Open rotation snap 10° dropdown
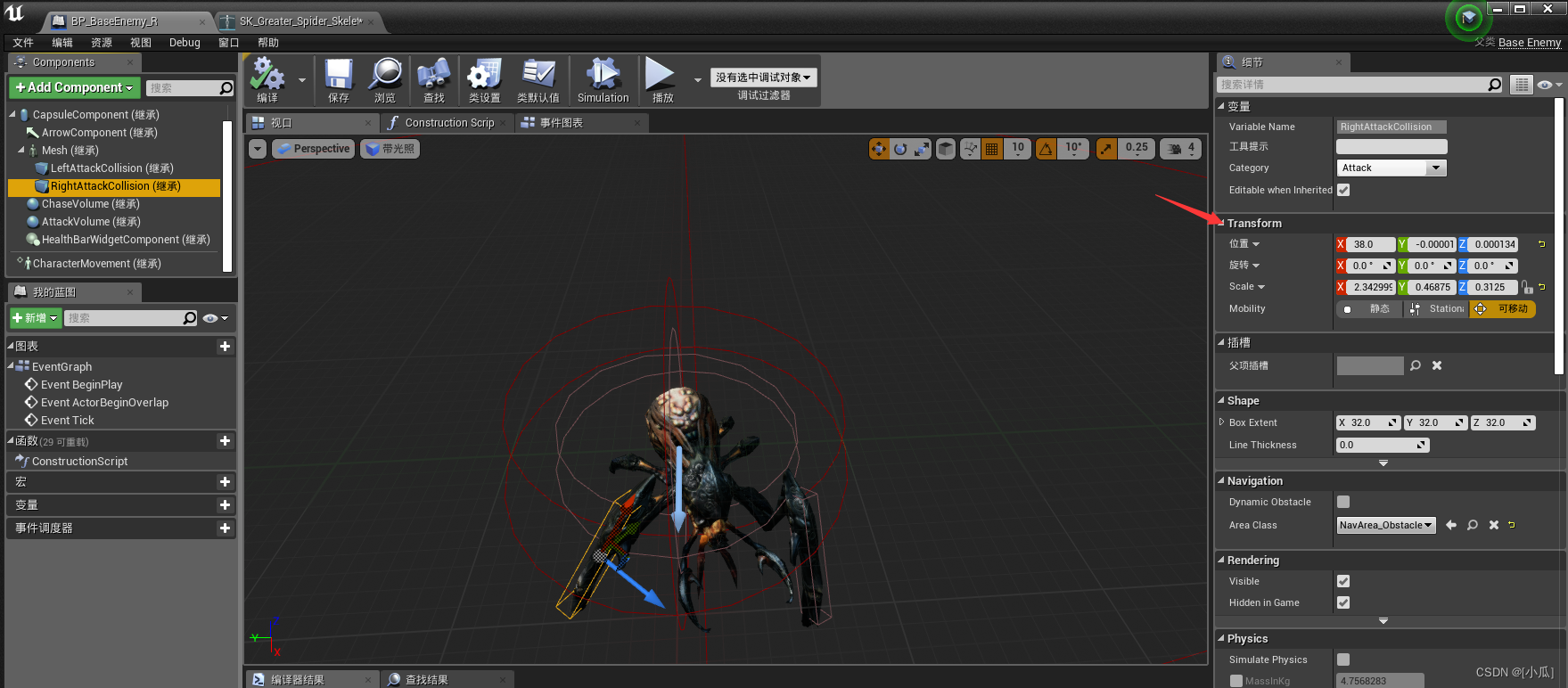This screenshot has height=688, width=1568. pyautogui.click(x=1073, y=149)
